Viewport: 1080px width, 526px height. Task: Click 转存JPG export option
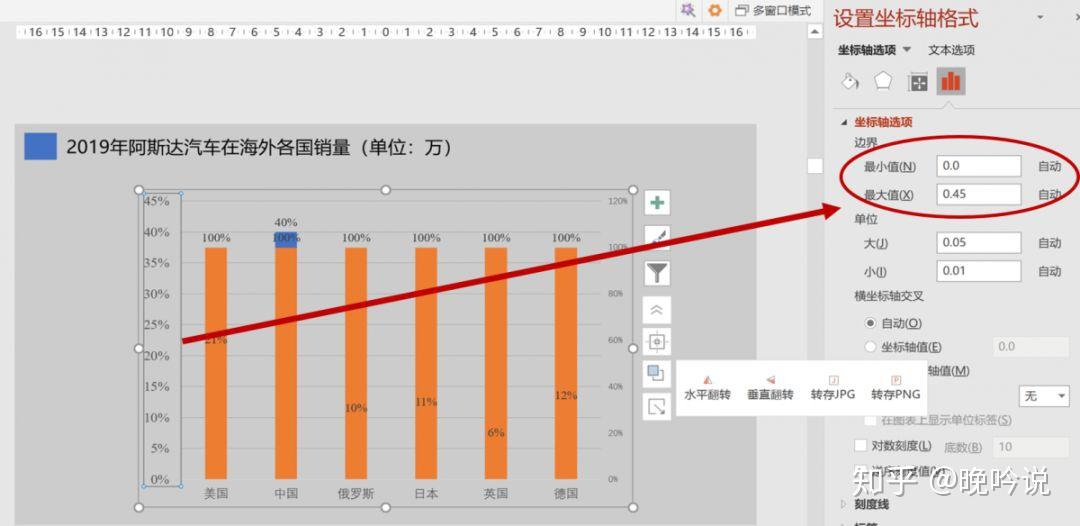(833, 388)
